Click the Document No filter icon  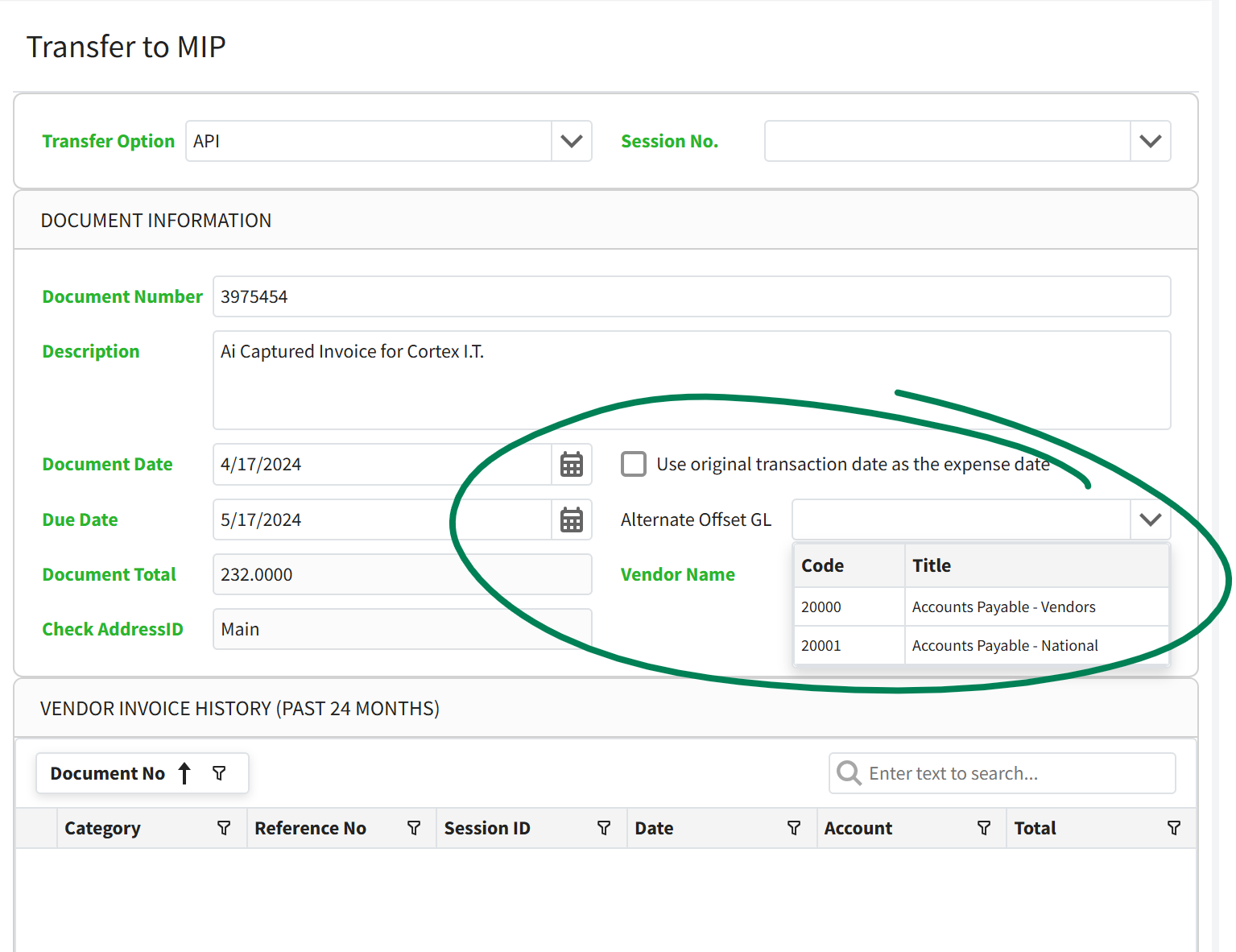pyautogui.click(x=219, y=773)
